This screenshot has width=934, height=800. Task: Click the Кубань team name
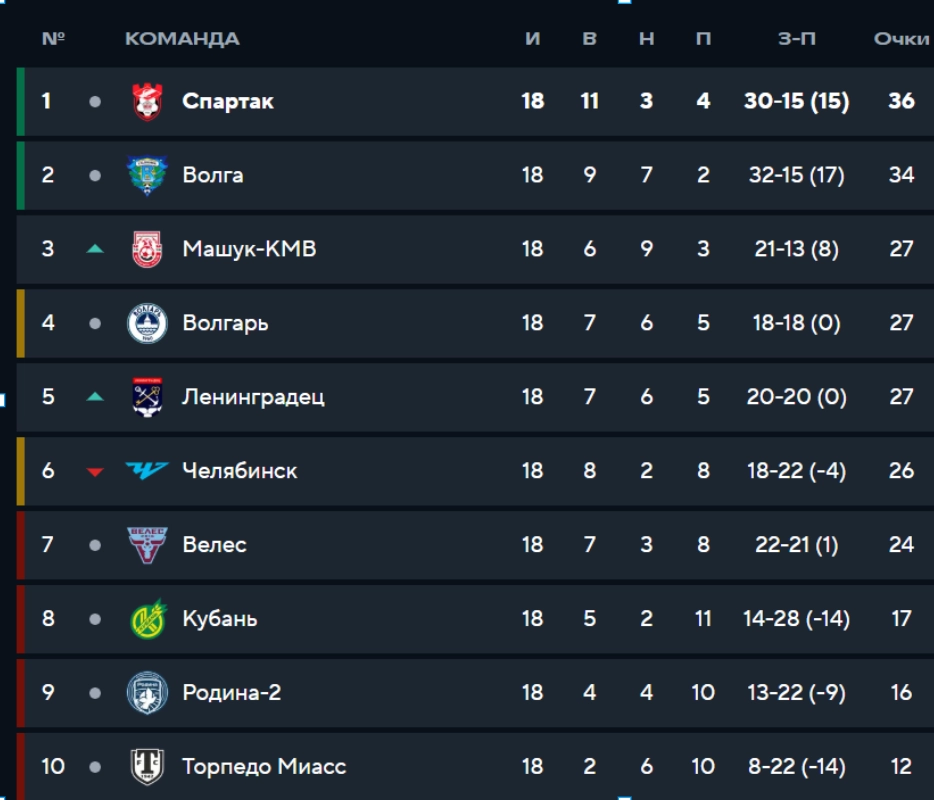(x=220, y=619)
